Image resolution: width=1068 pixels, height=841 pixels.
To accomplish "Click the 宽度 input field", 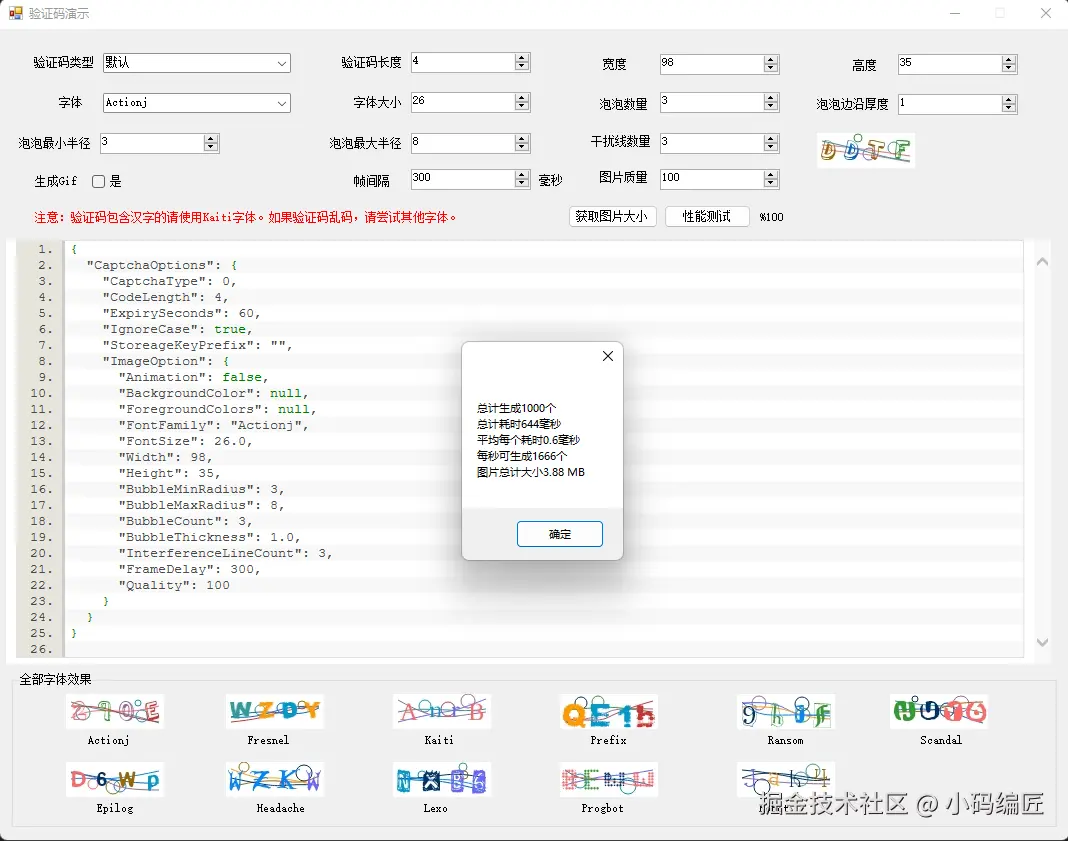I will (x=710, y=63).
